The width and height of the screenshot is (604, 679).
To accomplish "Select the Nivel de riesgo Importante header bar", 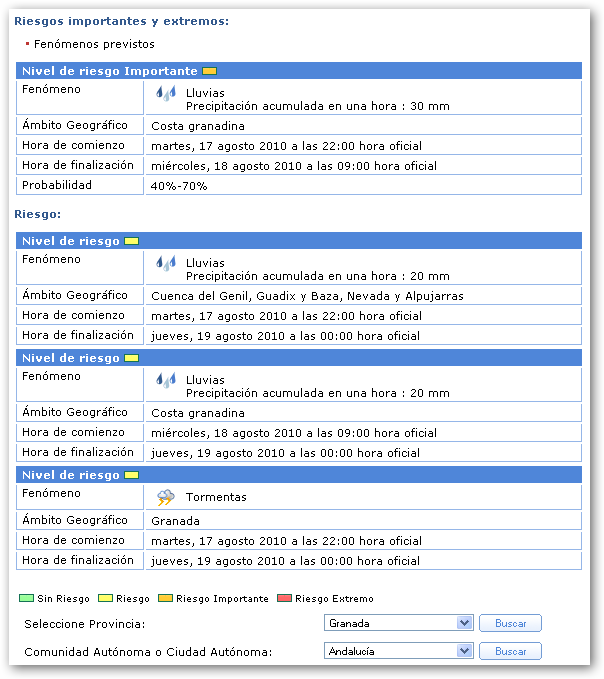I will click(x=299, y=71).
